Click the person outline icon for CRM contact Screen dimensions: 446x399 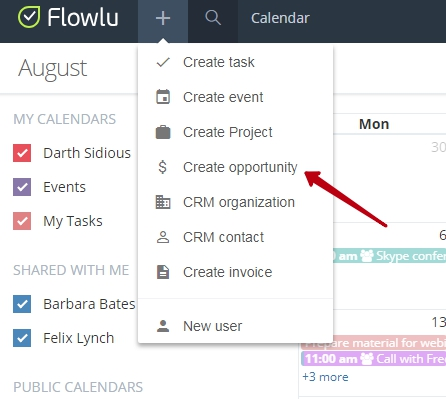(163, 237)
